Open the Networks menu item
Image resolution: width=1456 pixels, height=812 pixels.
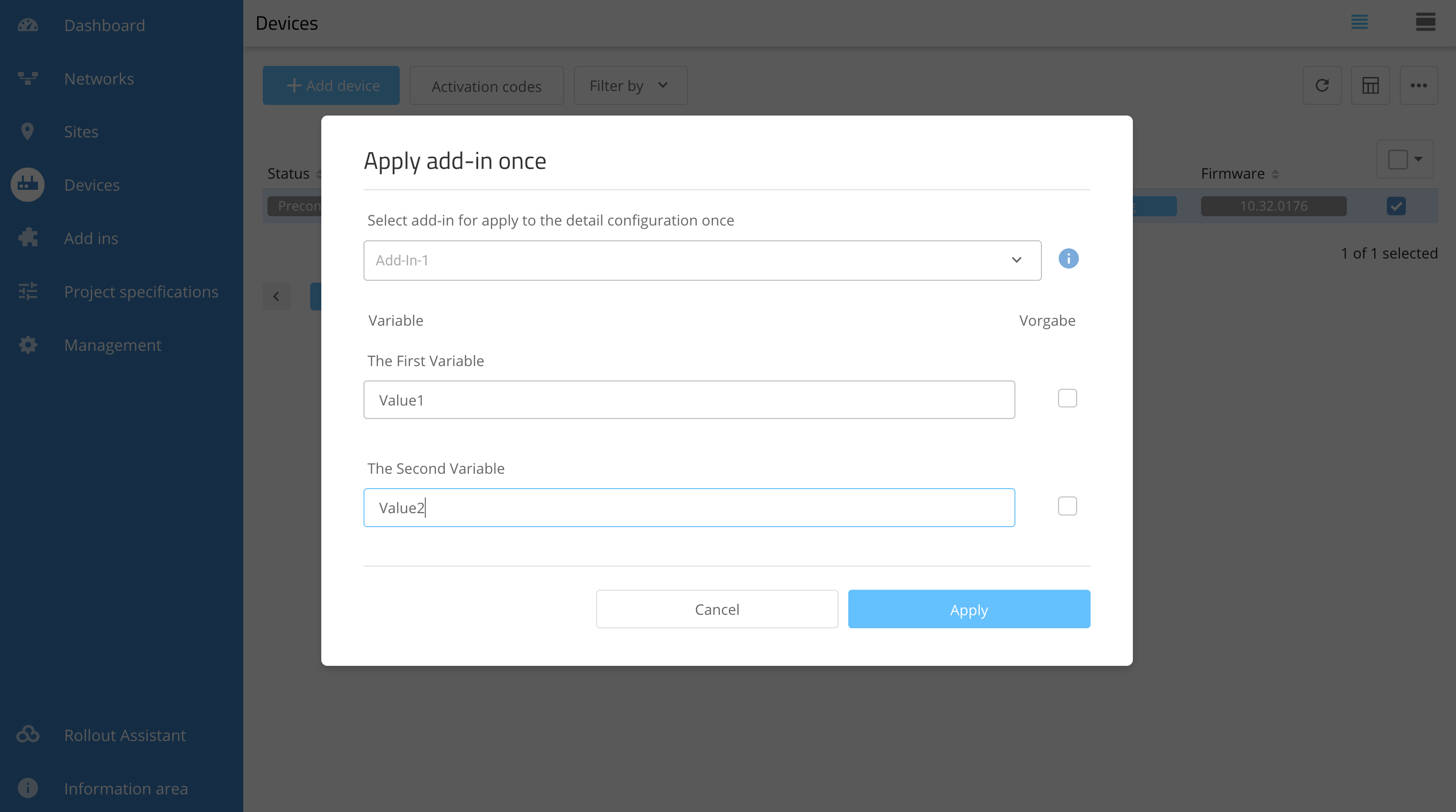pyautogui.click(x=99, y=78)
